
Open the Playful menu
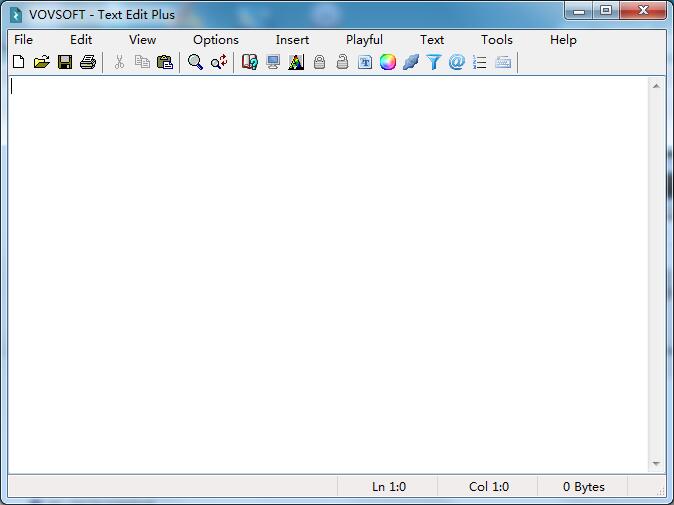(x=364, y=40)
